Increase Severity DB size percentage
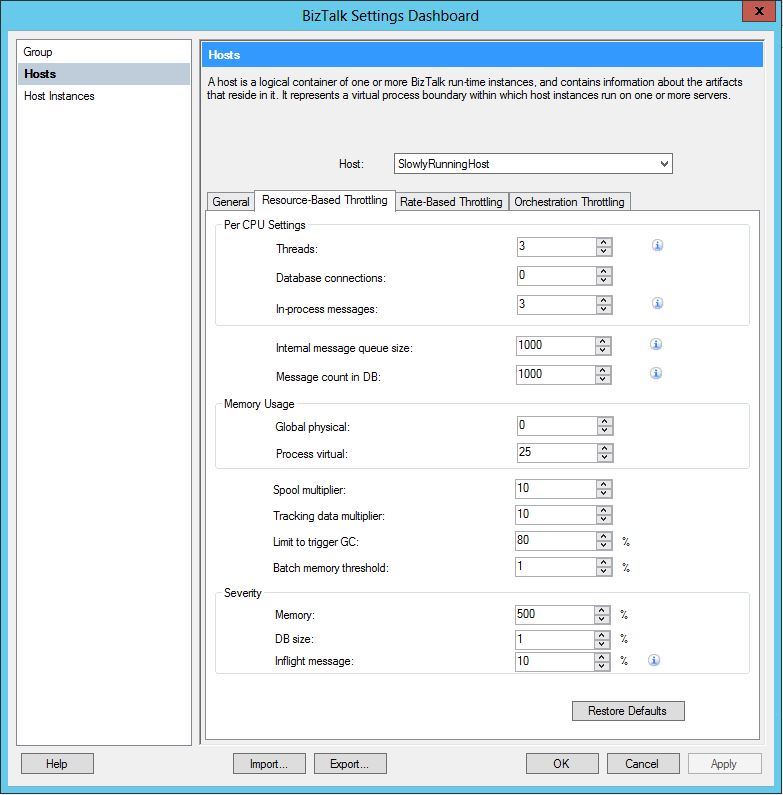Screen dimensions: 783x795 point(601,635)
